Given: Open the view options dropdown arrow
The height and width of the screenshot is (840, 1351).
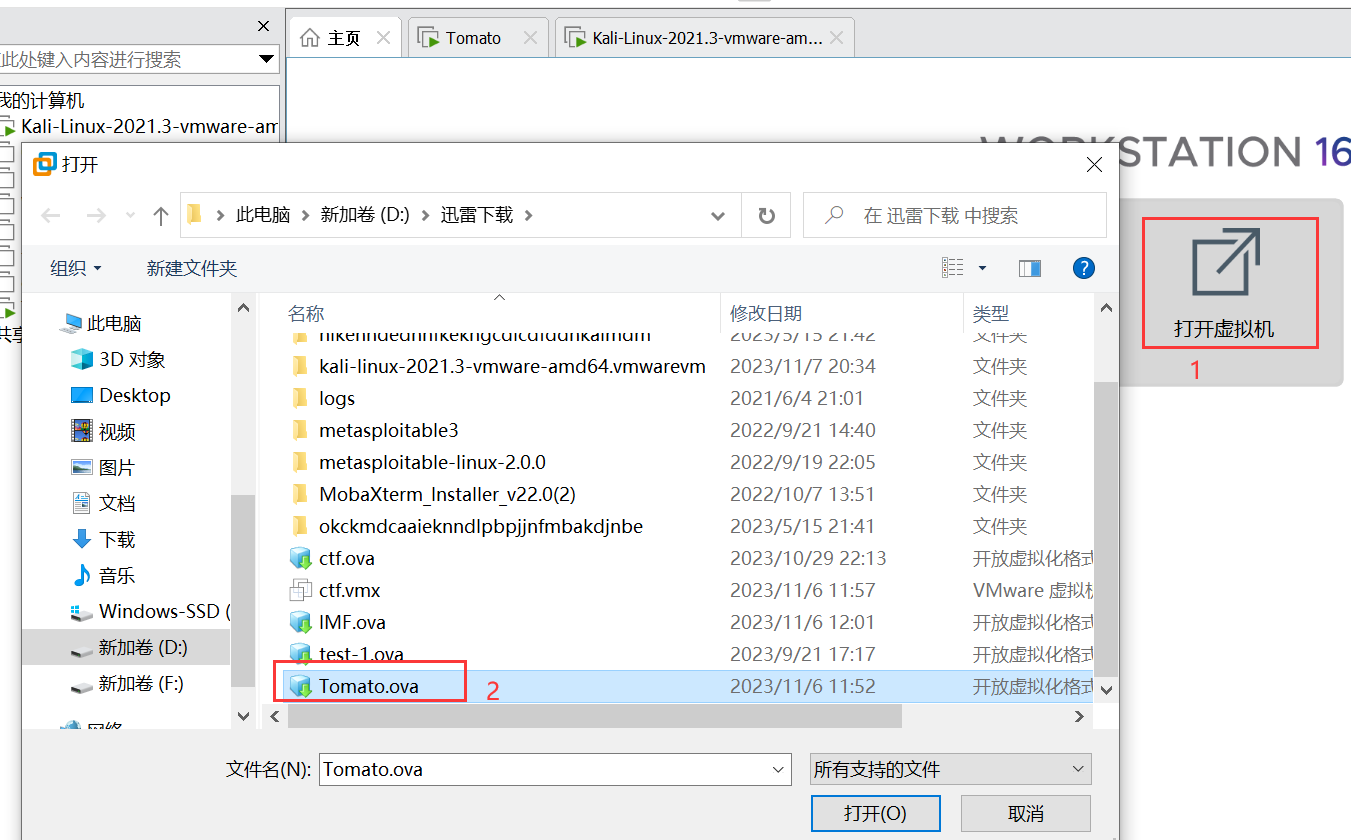Looking at the screenshot, I should click(x=982, y=268).
